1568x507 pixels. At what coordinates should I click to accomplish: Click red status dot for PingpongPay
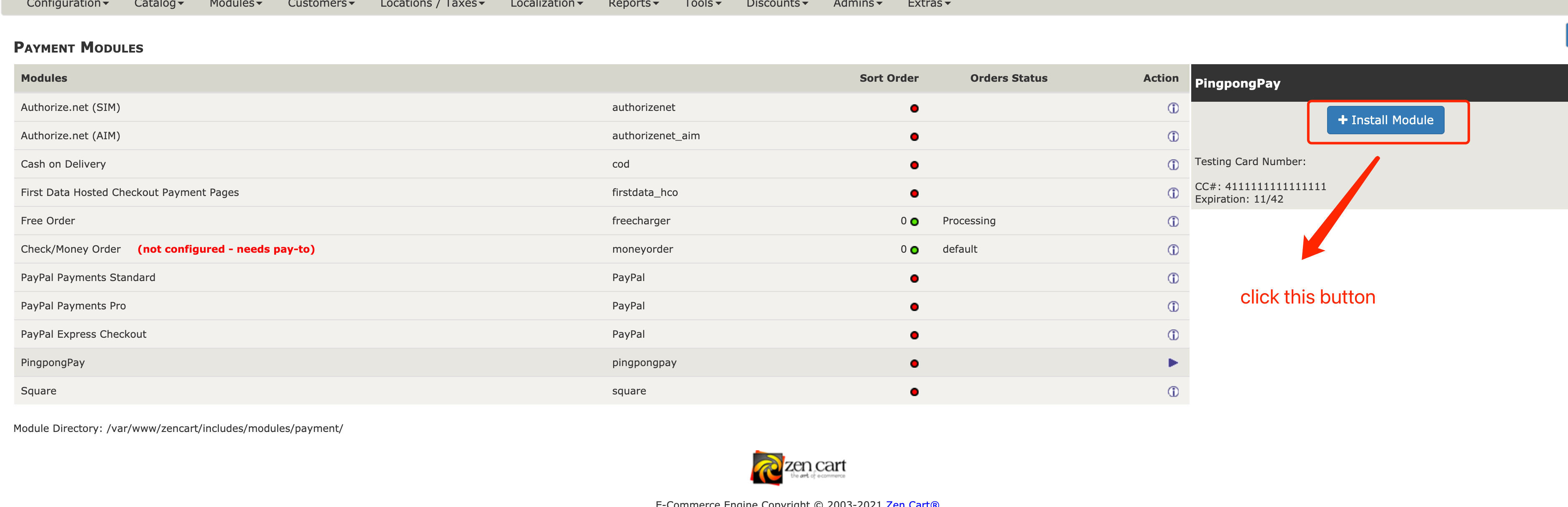tap(914, 363)
